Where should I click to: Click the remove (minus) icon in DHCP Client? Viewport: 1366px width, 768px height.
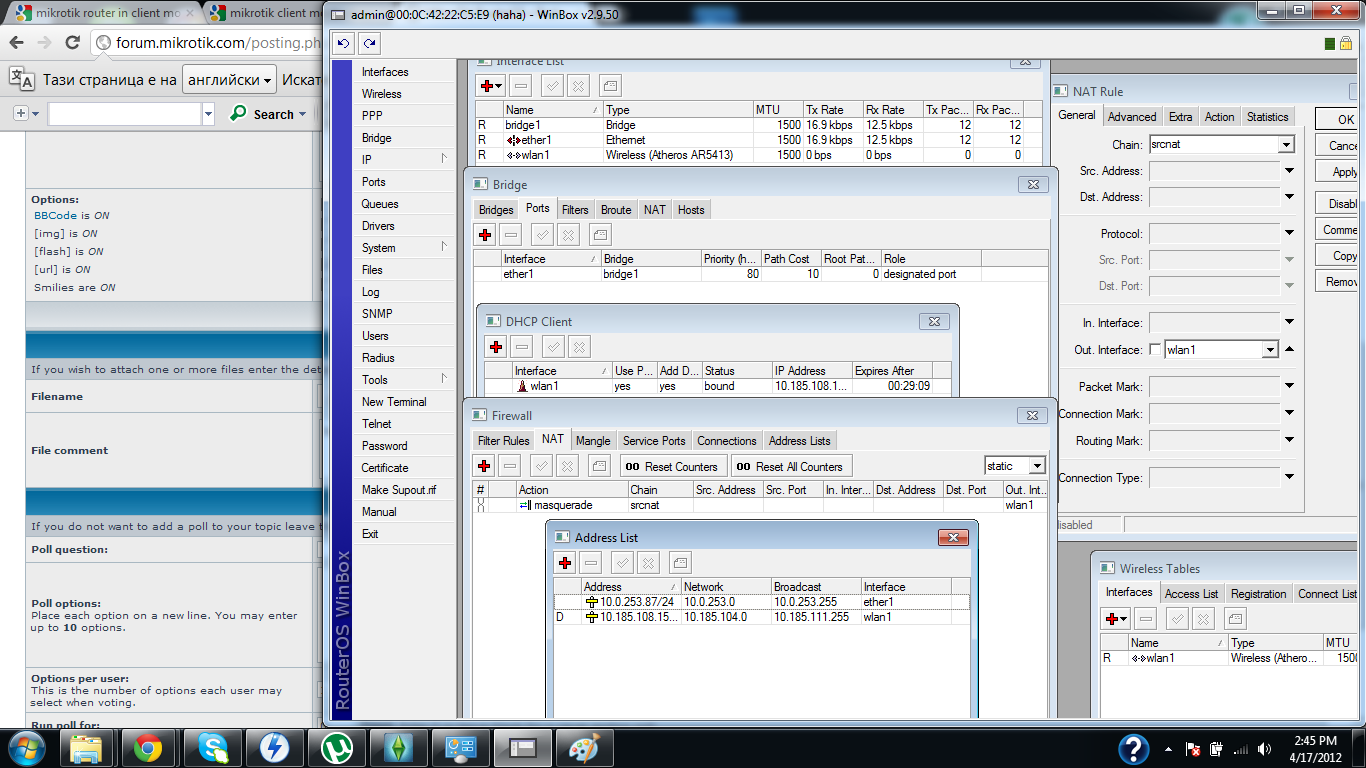[522, 347]
